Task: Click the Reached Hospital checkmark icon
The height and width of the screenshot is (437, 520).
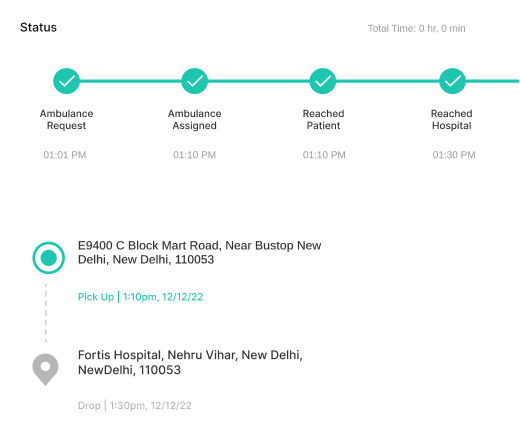Action: click(452, 81)
